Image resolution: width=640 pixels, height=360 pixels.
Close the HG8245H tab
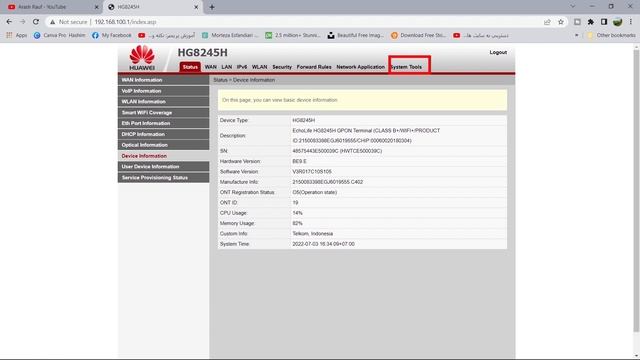click(x=196, y=7)
